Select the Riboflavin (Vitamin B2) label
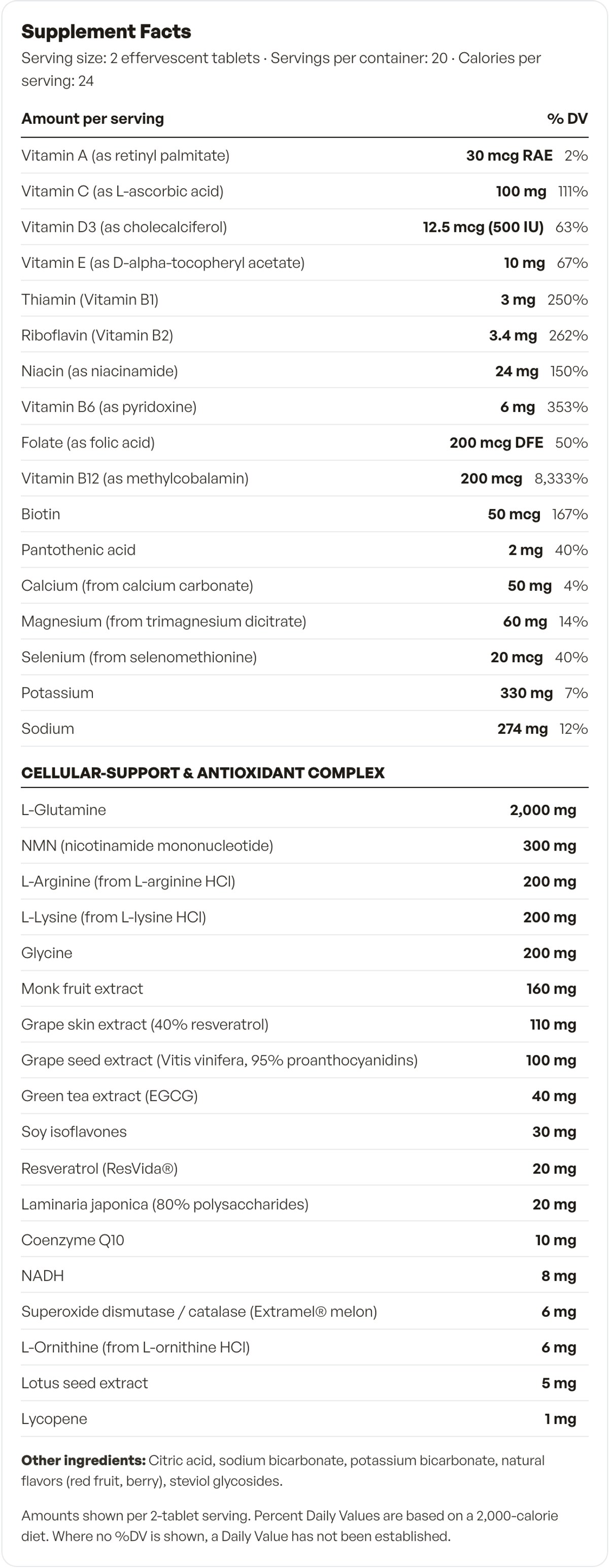 pos(97,335)
